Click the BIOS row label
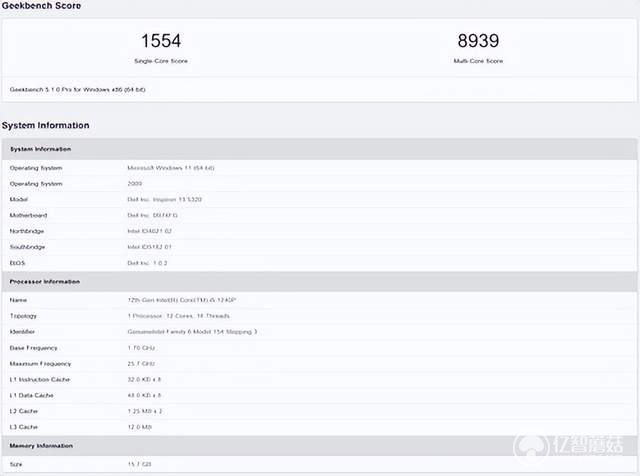This screenshot has height=476, width=640. click(x=17, y=263)
